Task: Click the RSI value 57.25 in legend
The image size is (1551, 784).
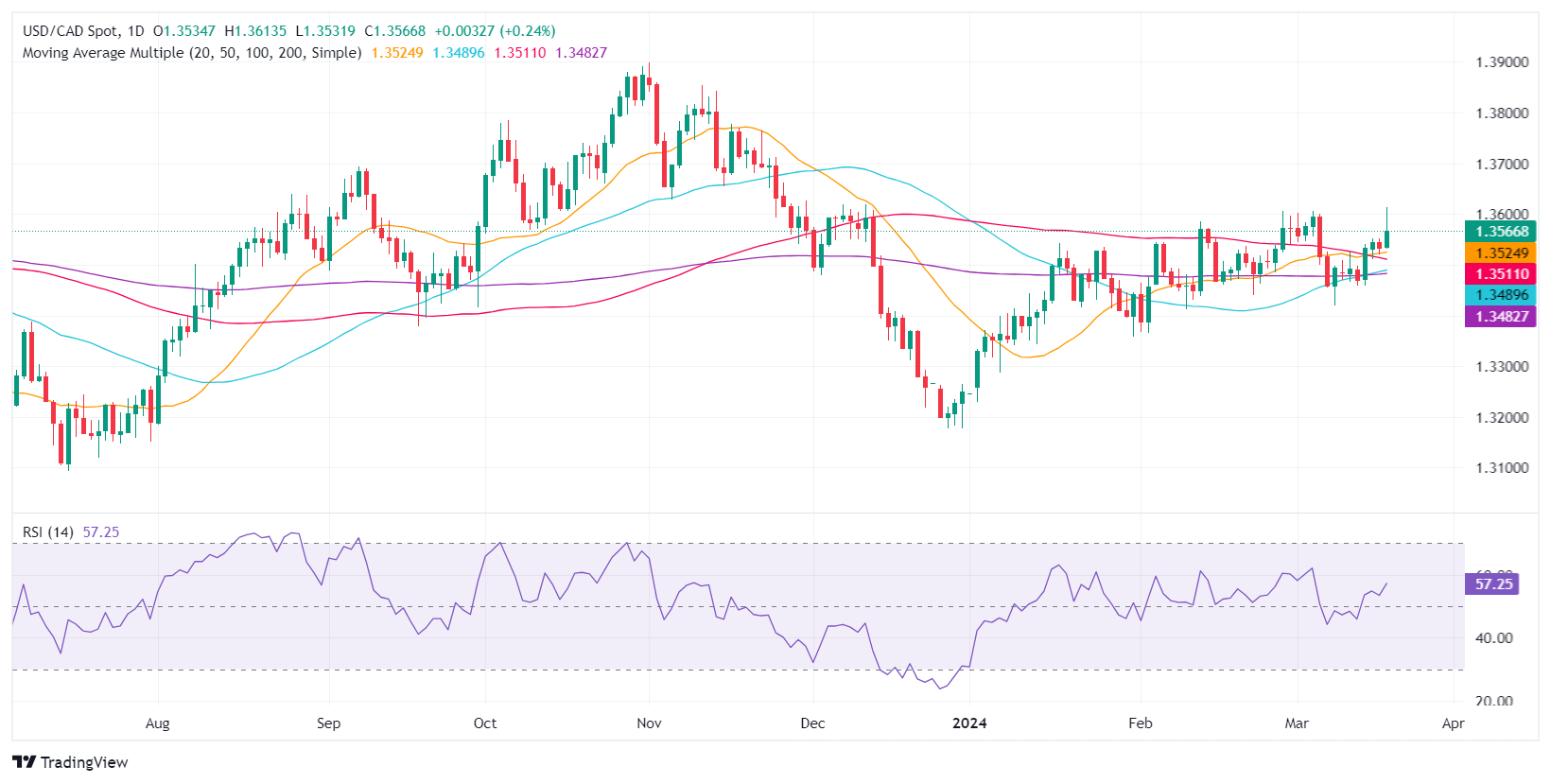Action: tap(101, 532)
